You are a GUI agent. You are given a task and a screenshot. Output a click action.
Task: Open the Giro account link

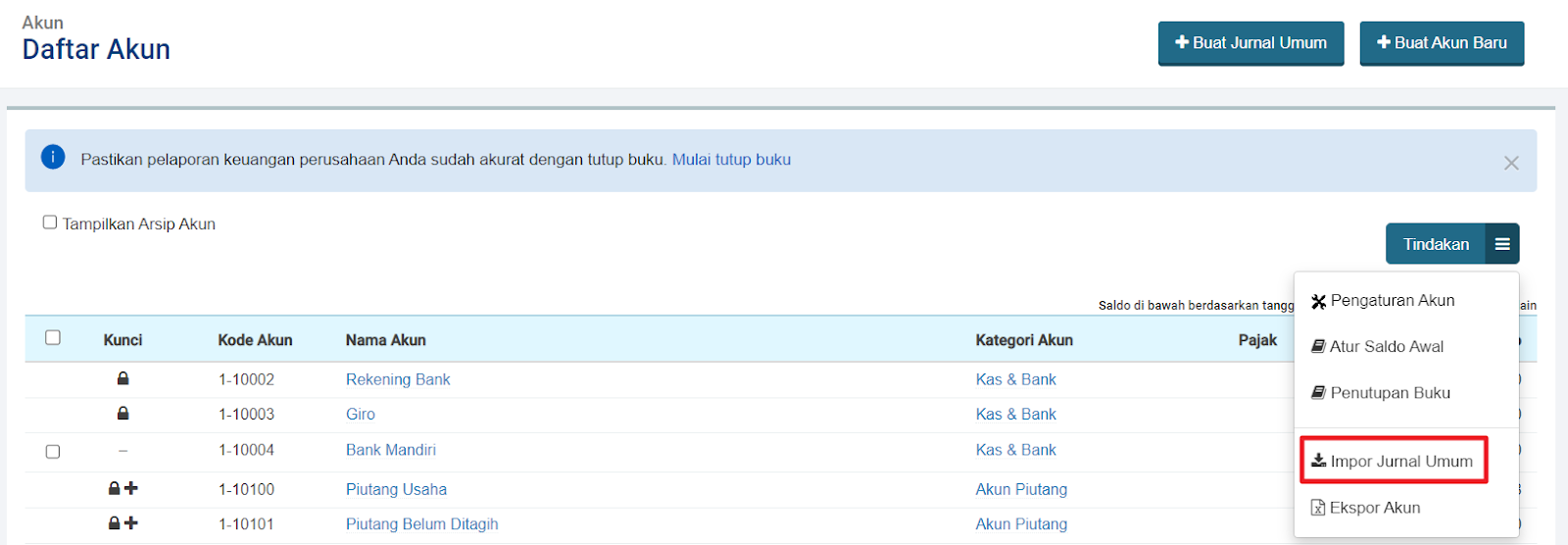point(361,415)
